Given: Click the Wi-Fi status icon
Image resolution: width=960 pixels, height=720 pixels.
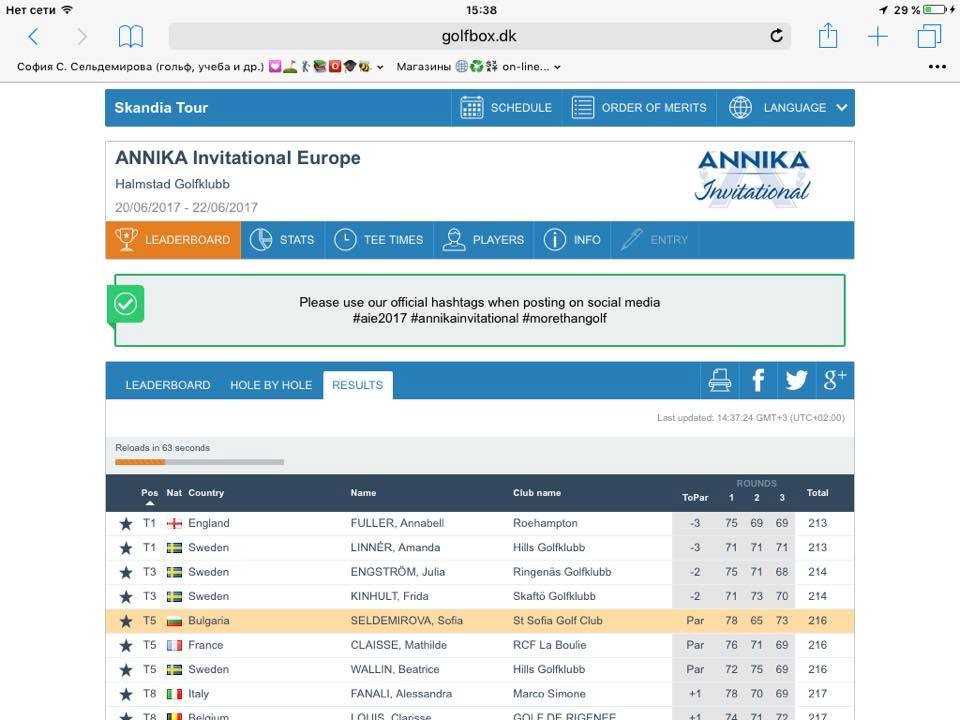Looking at the screenshot, I should click(67, 9).
